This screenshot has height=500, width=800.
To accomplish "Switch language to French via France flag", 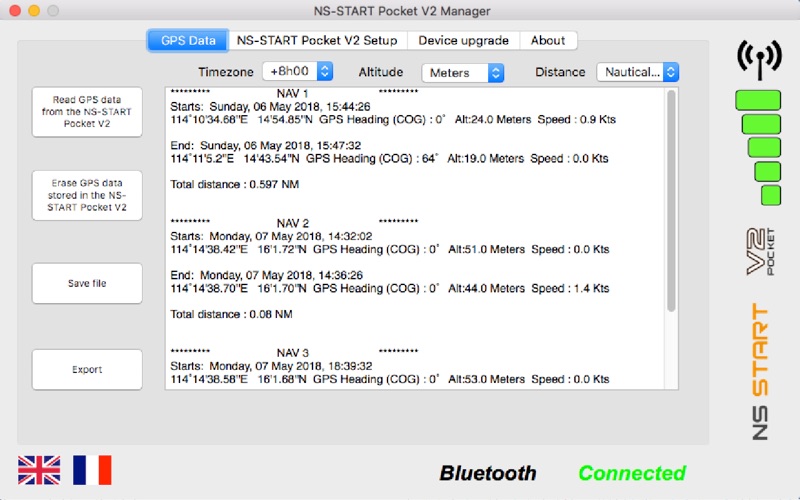I will pyautogui.click(x=92, y=470).
